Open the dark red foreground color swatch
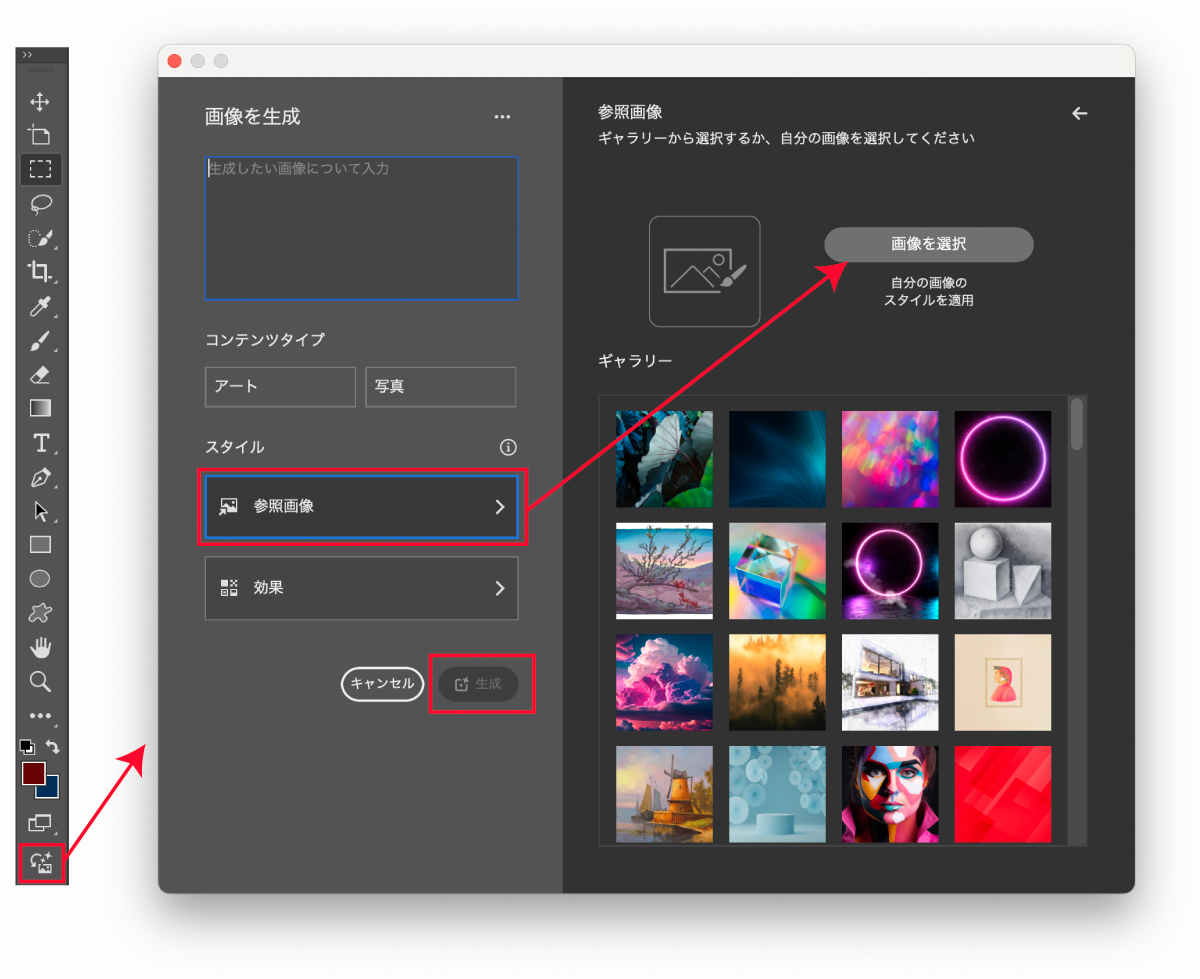1200x979 pixels. click(x=33, y=774)
